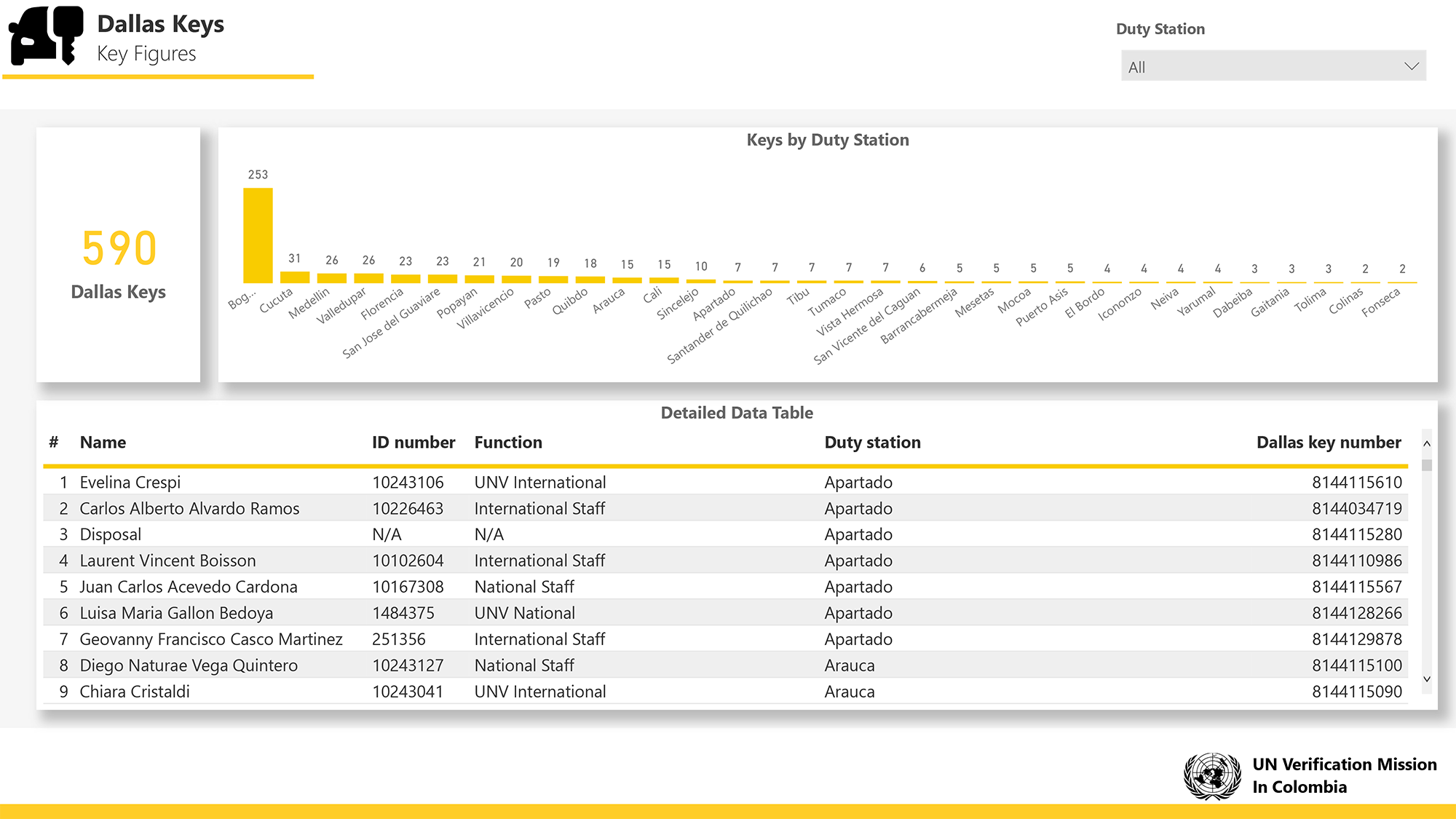1456x819 pixels.
Task: Click the Disposal name cell
Action: pyautogui.click(x=111, y=535)
